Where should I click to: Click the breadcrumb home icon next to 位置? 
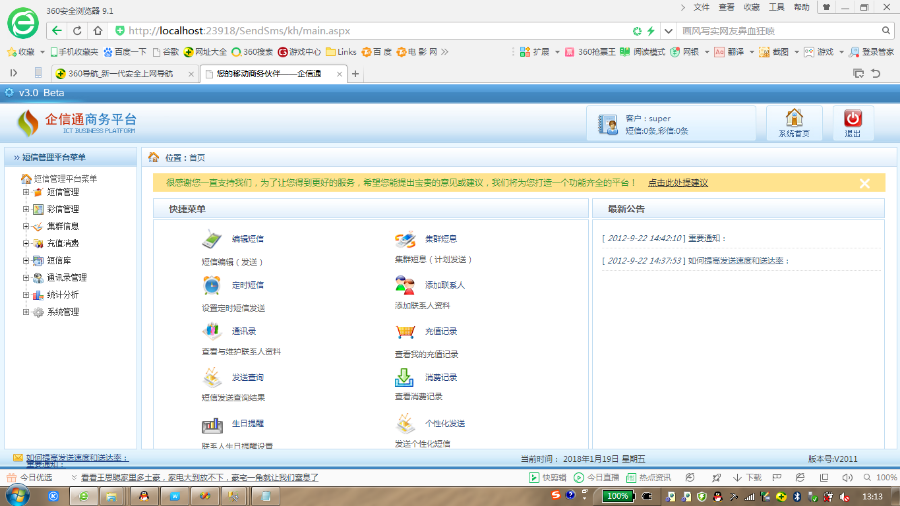153,157
